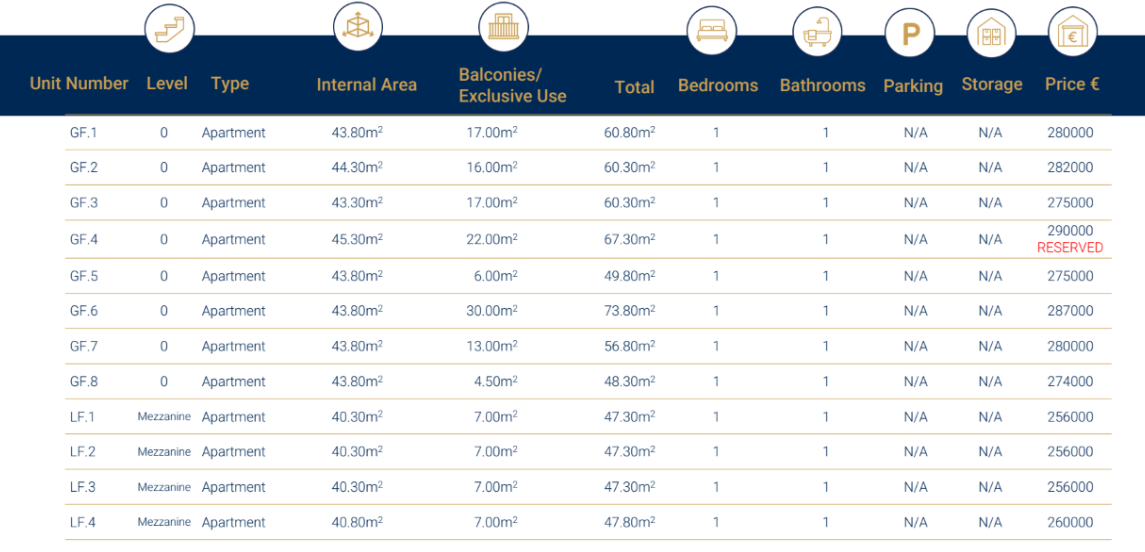Image resolution: width=1145 pixels, height=552 pixels.
Task: Open unit LF.4 row entry
Action: pos(84,522)
